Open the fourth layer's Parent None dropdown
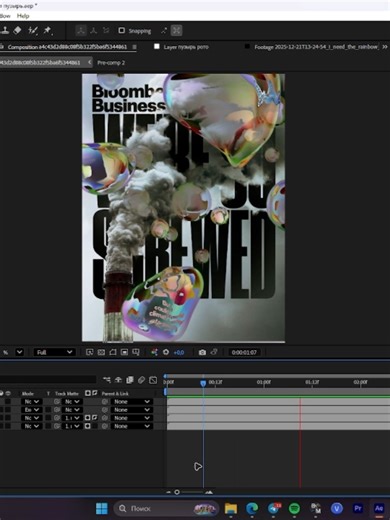Image resolution: width=390 pixels, height=520 pixels. point(132,426)
